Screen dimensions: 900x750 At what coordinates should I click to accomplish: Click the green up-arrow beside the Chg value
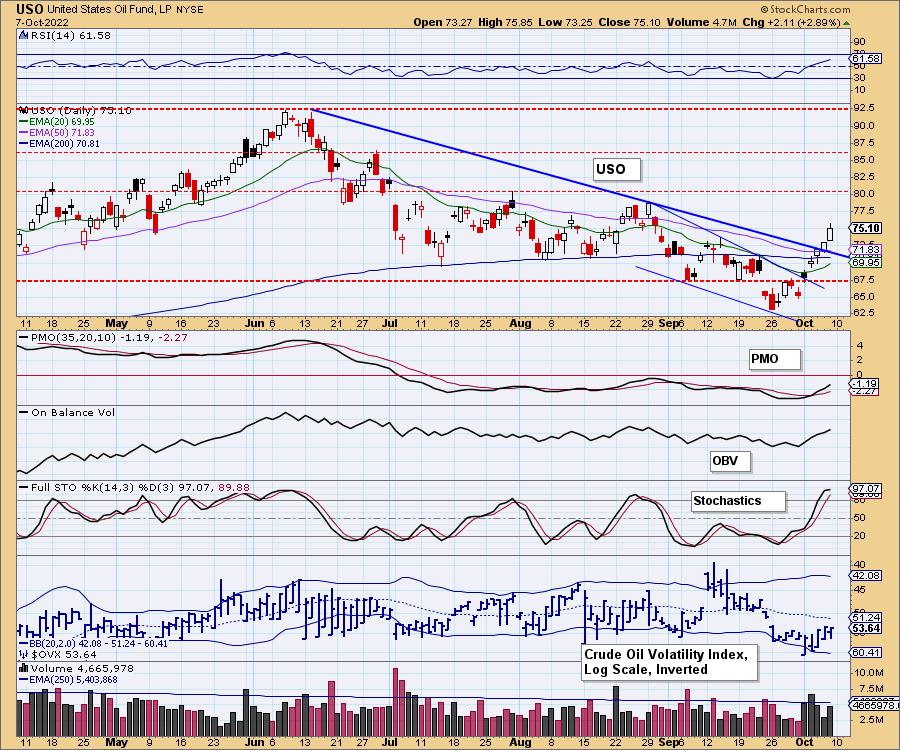[846, 23]
